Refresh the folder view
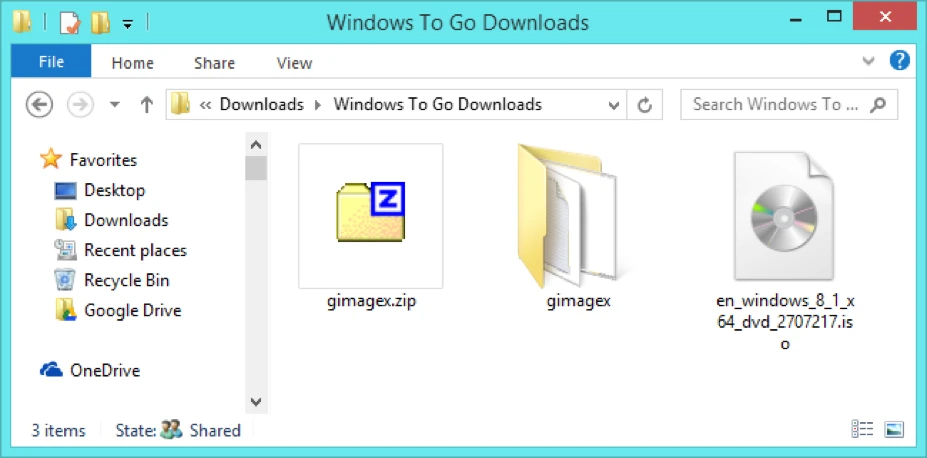Viewport: 927px width, 458px height. pos(644,105)
